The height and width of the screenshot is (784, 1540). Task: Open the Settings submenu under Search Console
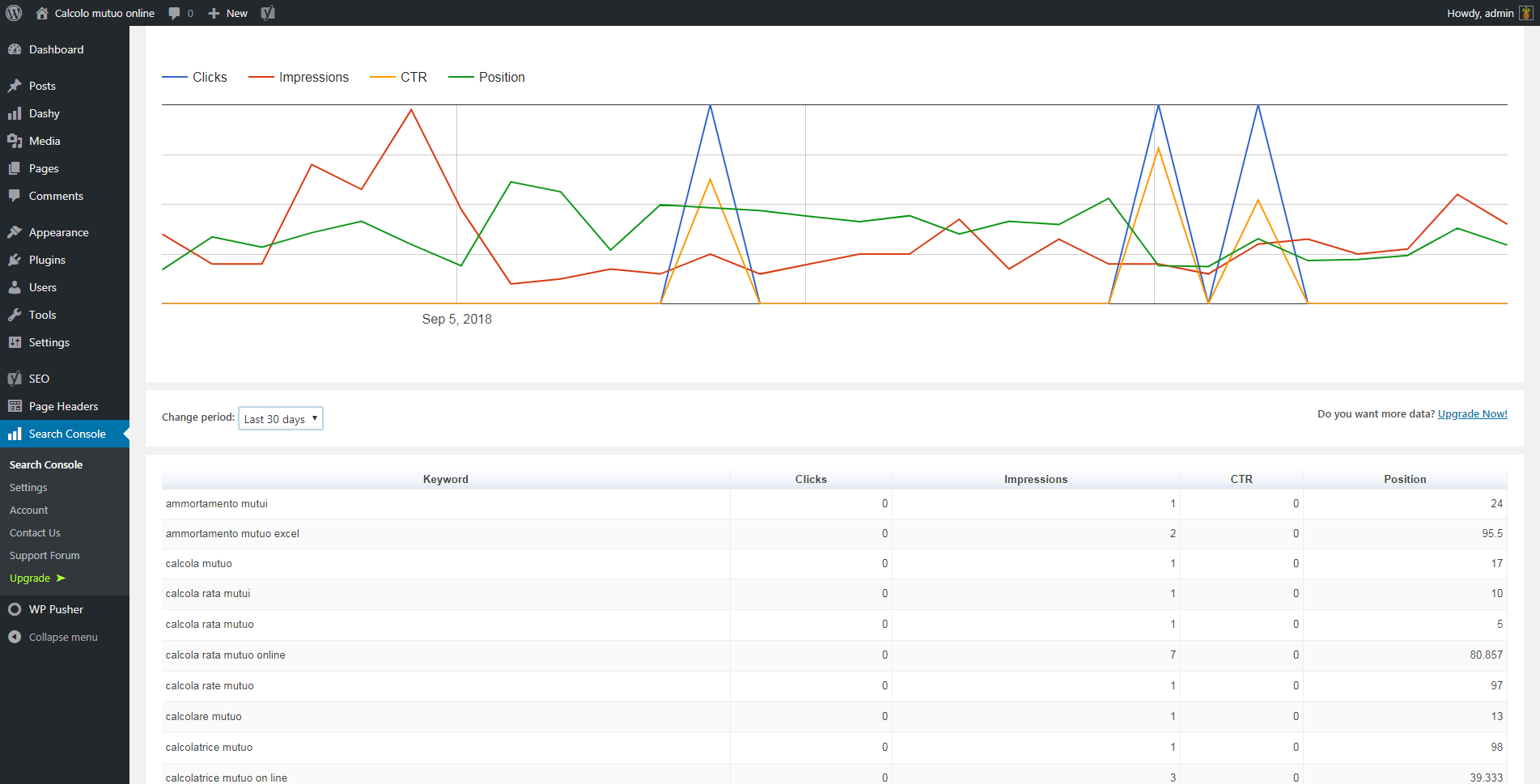pos(28,487)
